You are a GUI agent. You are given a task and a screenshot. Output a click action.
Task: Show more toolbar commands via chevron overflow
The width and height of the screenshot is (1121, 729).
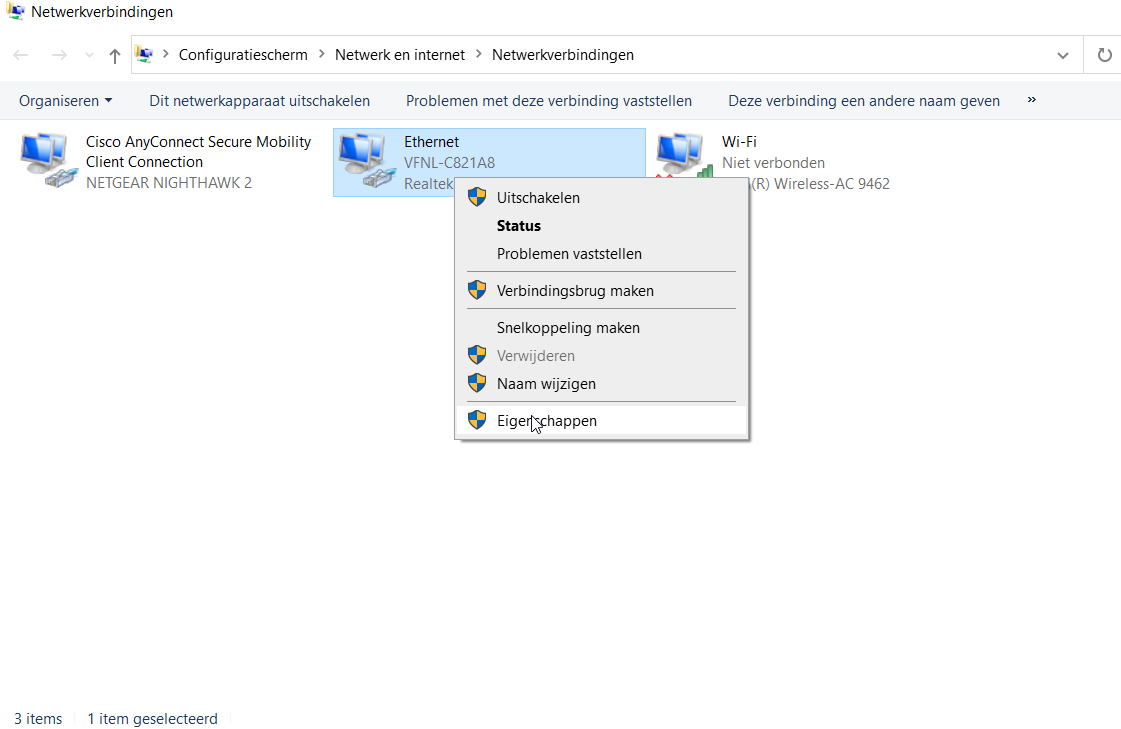click(1032, 100)
